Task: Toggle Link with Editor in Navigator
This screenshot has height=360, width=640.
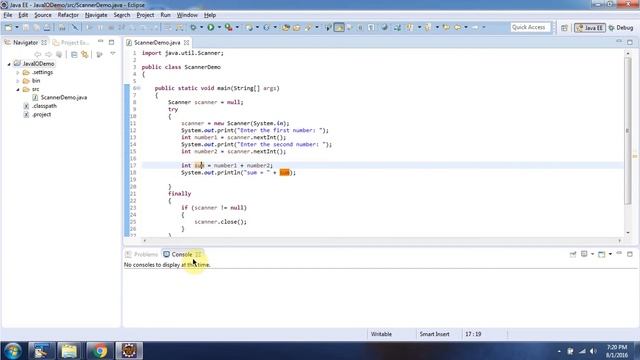Action: click(x=84, y=54)
